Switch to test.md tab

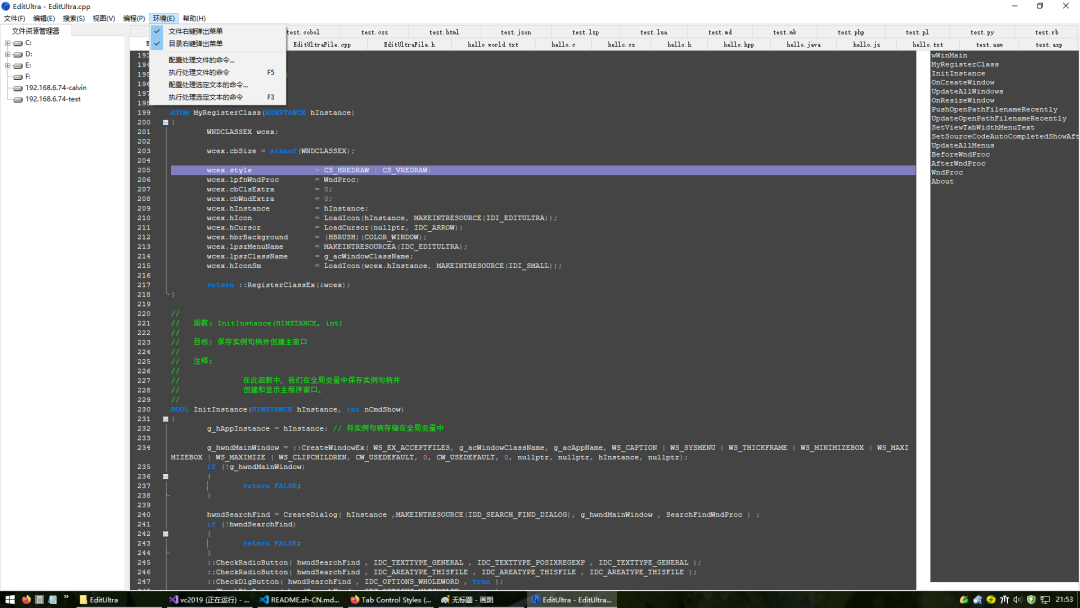click(720, 32)
